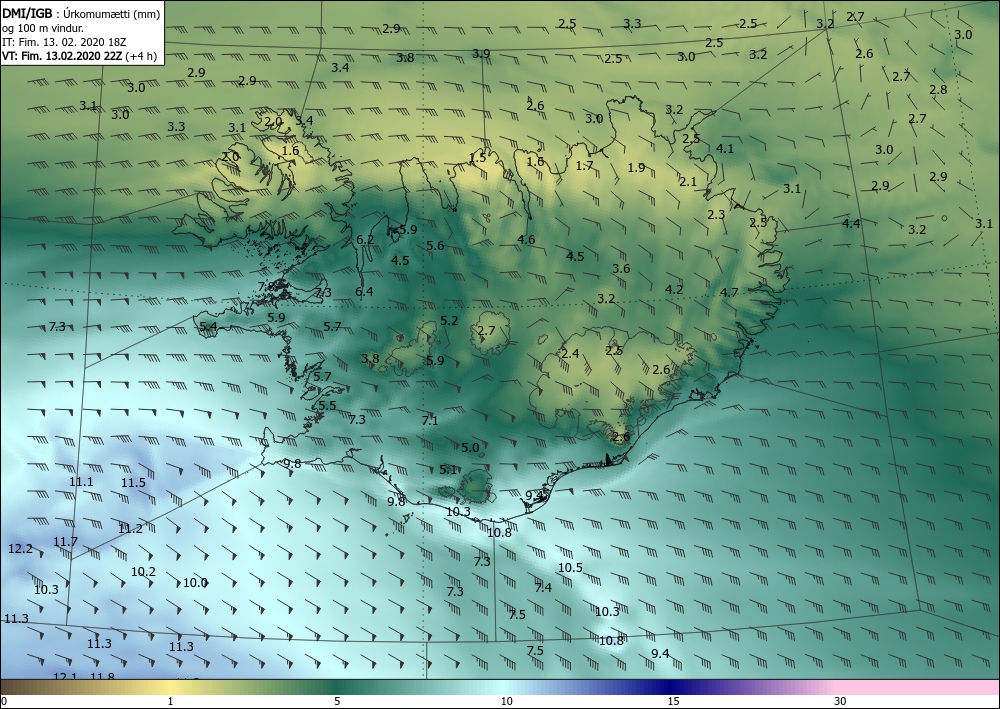Click the 10.5 value on the map

(570, 567)
